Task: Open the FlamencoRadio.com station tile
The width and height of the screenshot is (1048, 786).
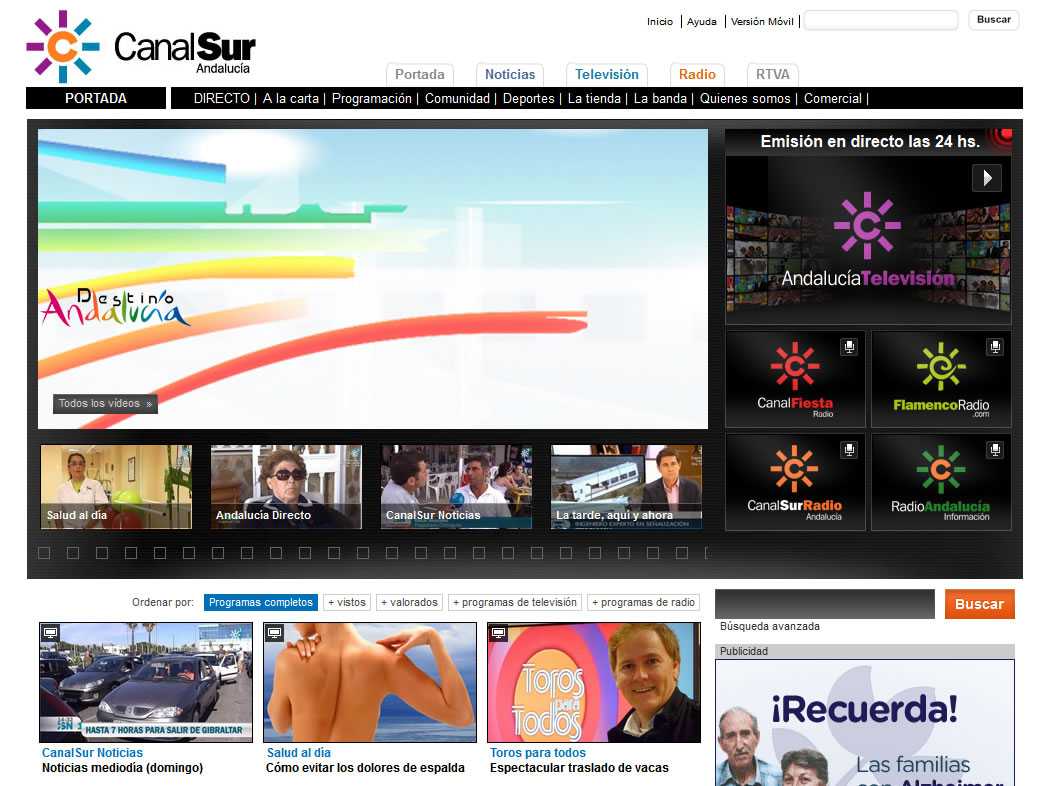Action: coord(941,379)
